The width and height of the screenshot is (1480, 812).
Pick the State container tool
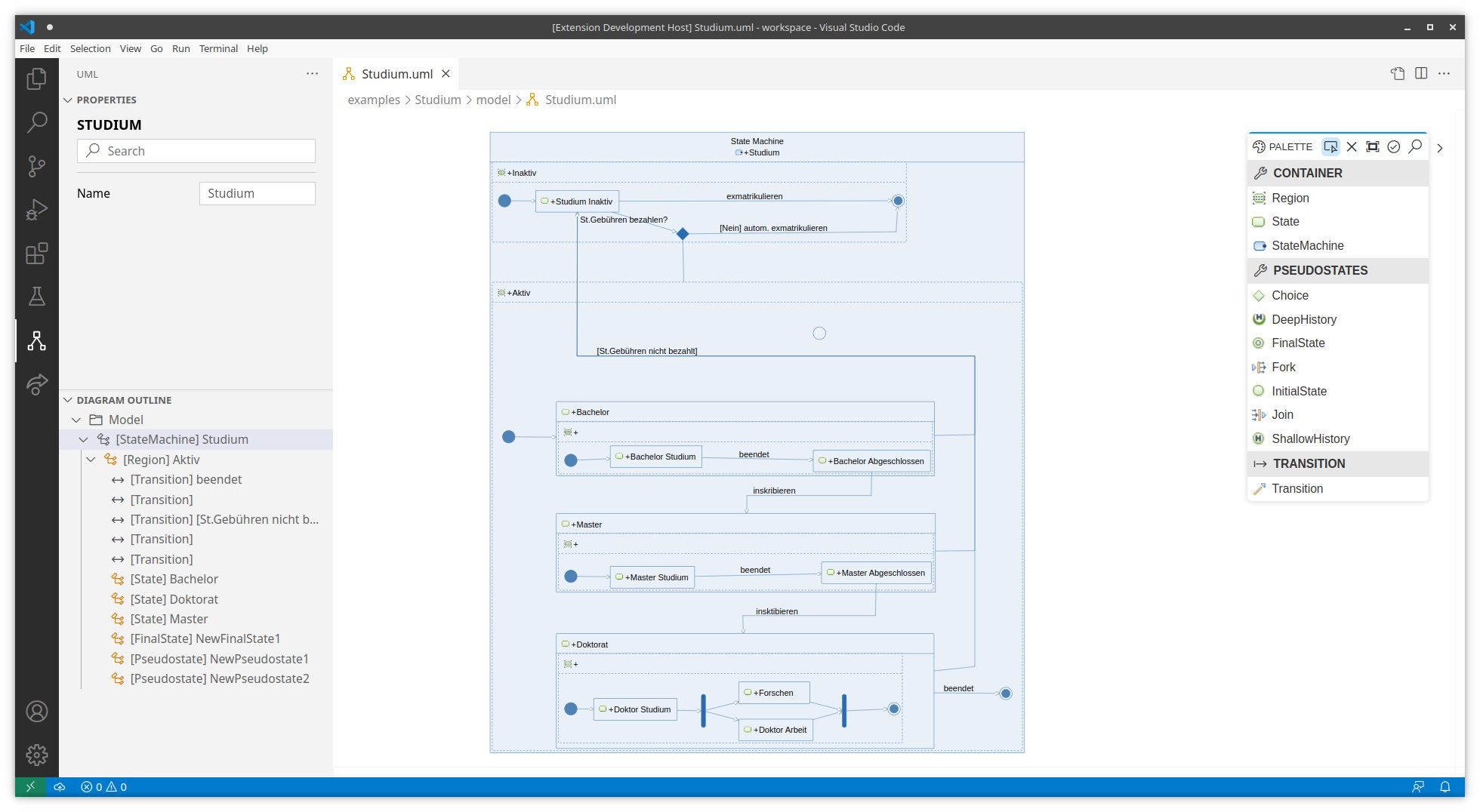point(1337,222)
